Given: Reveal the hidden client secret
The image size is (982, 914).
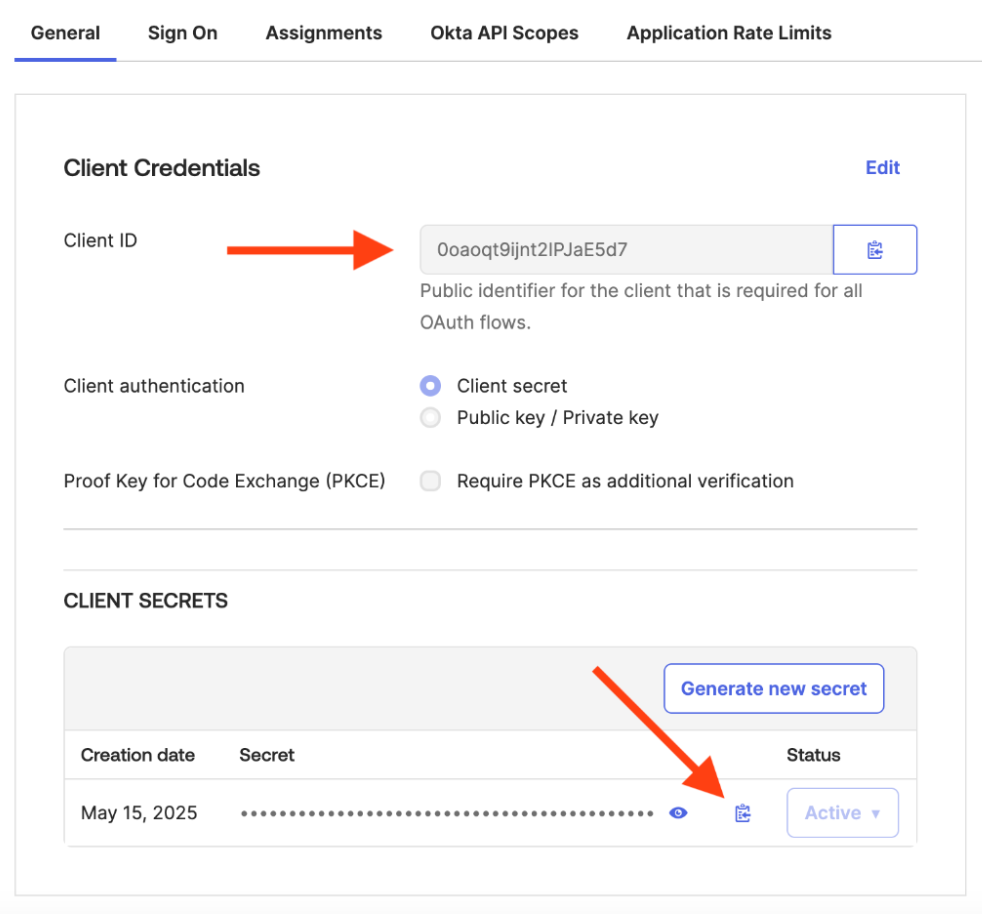Looking at the screenshot, I should [678, 813].
